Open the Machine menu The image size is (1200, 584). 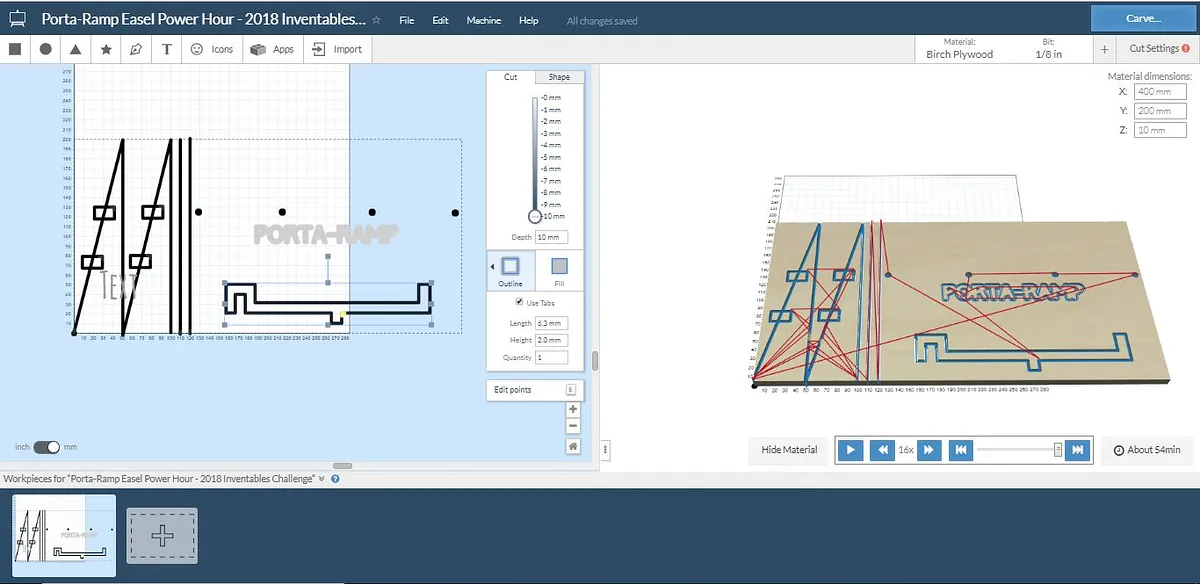coord(484,20)
